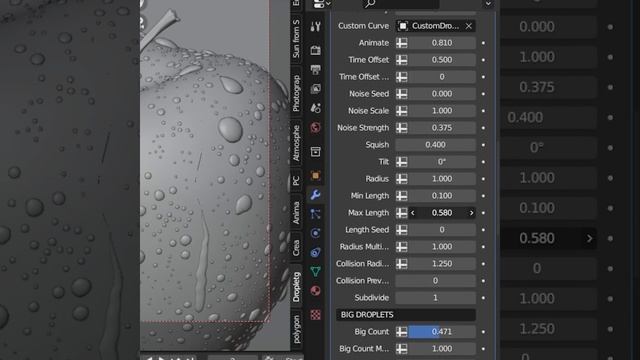Open the CustomDro... object selector

[x=436, y=26]
